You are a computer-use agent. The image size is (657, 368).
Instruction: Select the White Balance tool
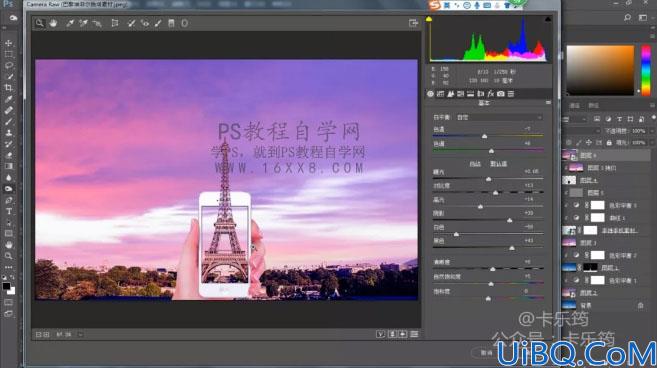click(x=70, y=23)
